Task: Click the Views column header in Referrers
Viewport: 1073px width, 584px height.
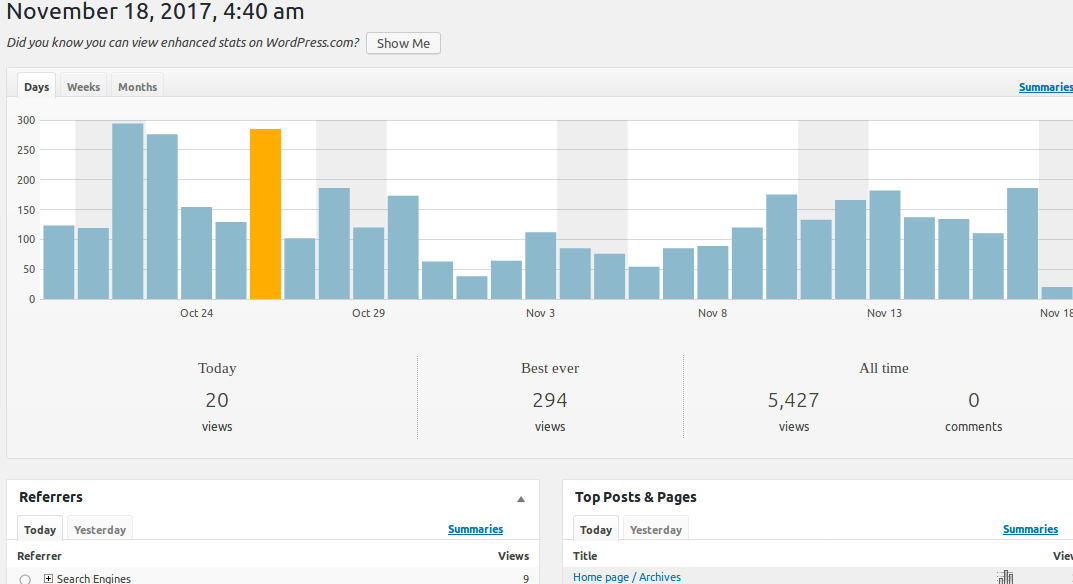Action: [513, 555]
